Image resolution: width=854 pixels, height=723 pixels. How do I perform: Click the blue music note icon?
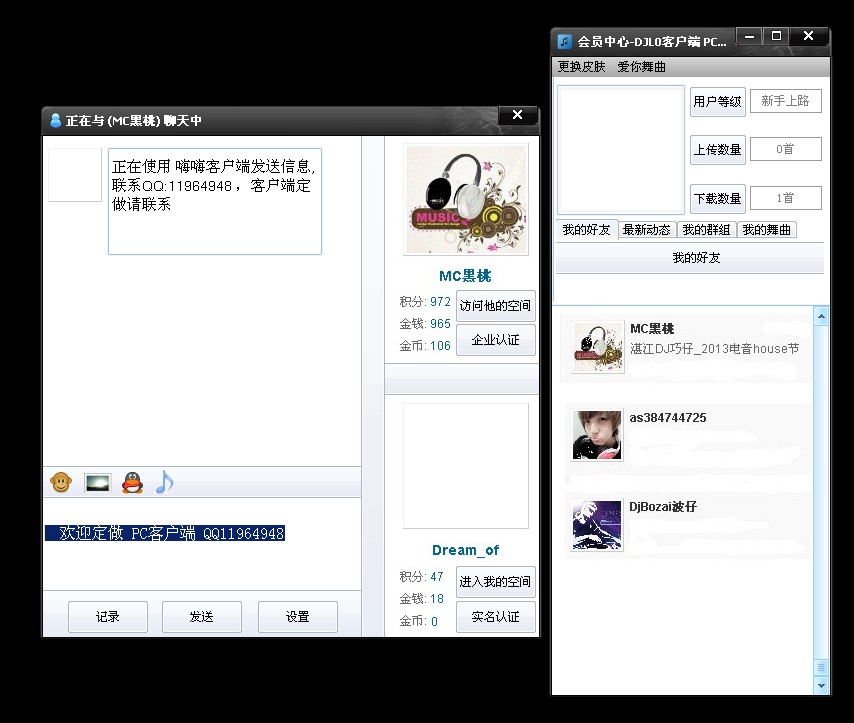[x=164, y=482]
